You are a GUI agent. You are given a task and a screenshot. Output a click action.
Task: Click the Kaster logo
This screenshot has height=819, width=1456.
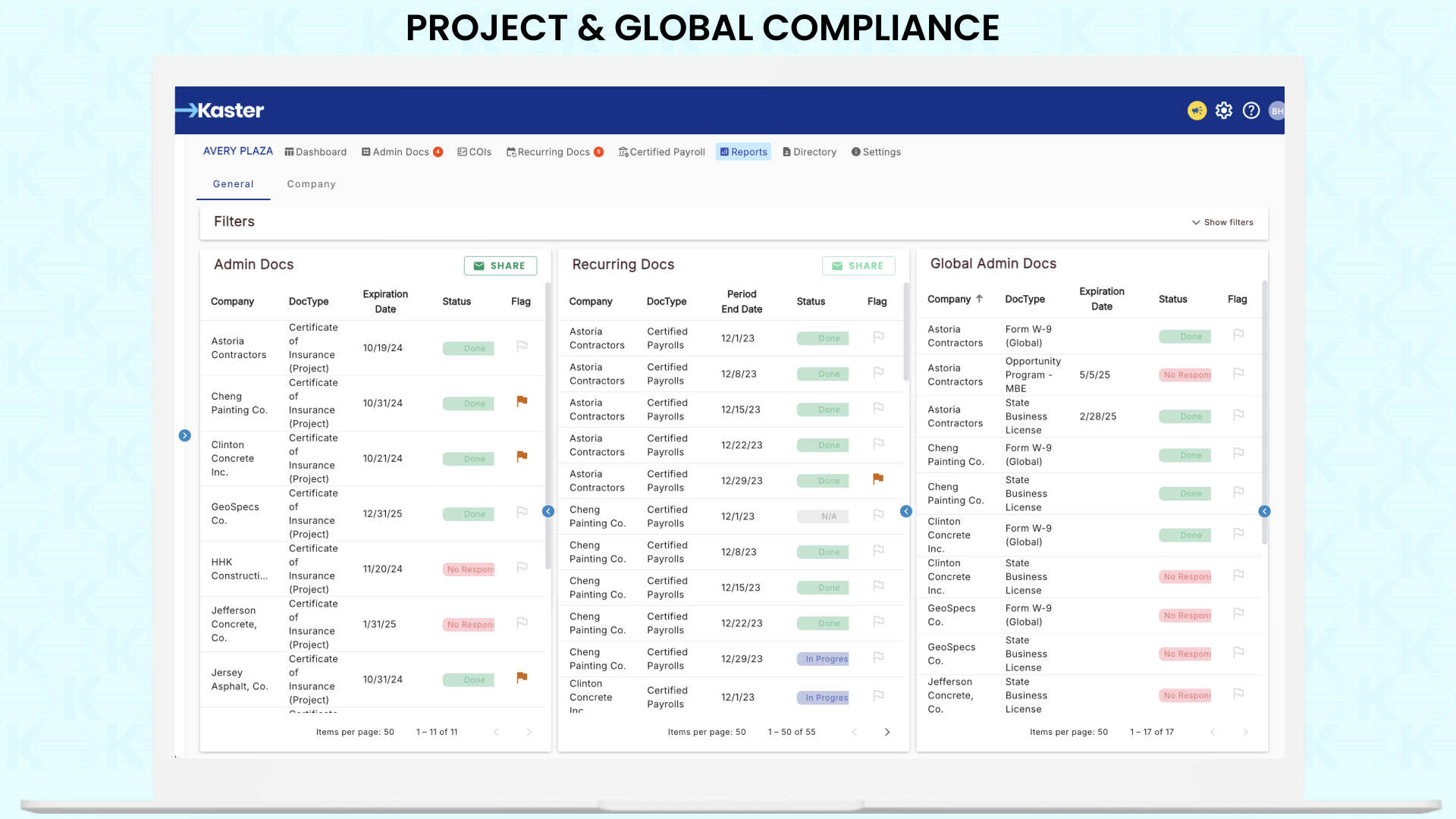[221, 111]
